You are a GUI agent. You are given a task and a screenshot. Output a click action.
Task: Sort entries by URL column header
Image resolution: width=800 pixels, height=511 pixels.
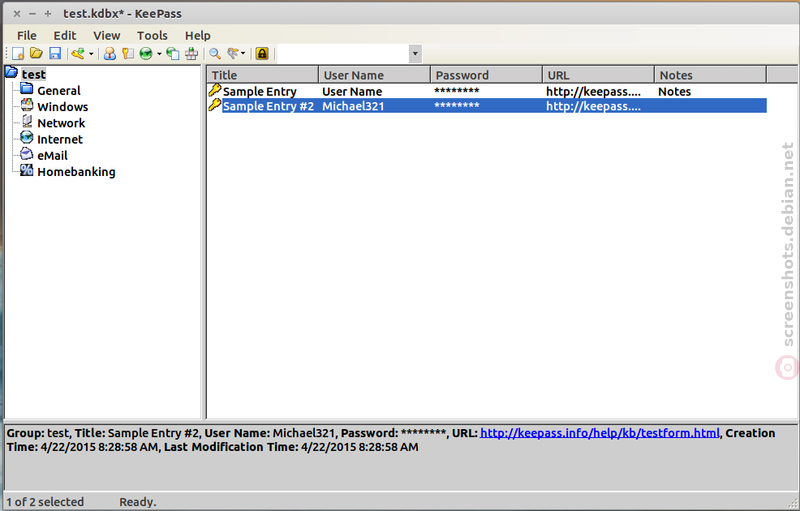(598, 75)
